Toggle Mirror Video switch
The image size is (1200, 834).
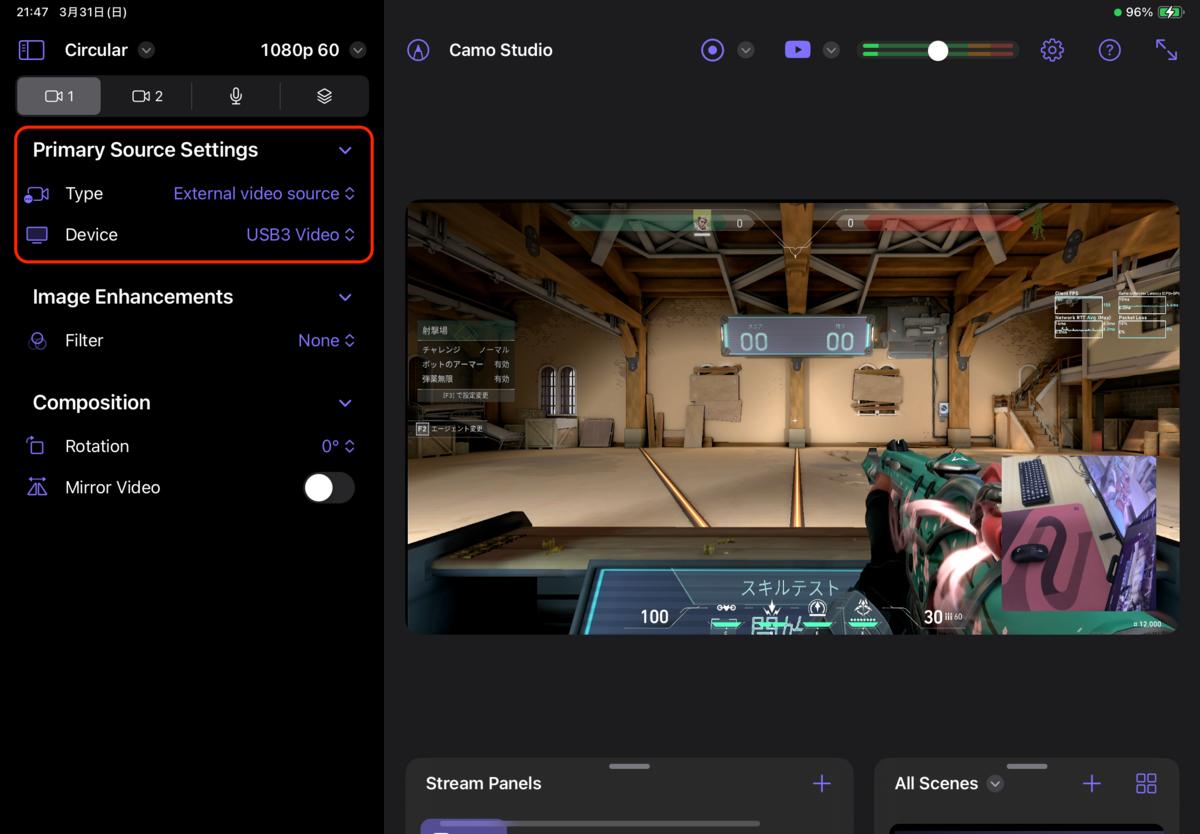tap(329, 488)
